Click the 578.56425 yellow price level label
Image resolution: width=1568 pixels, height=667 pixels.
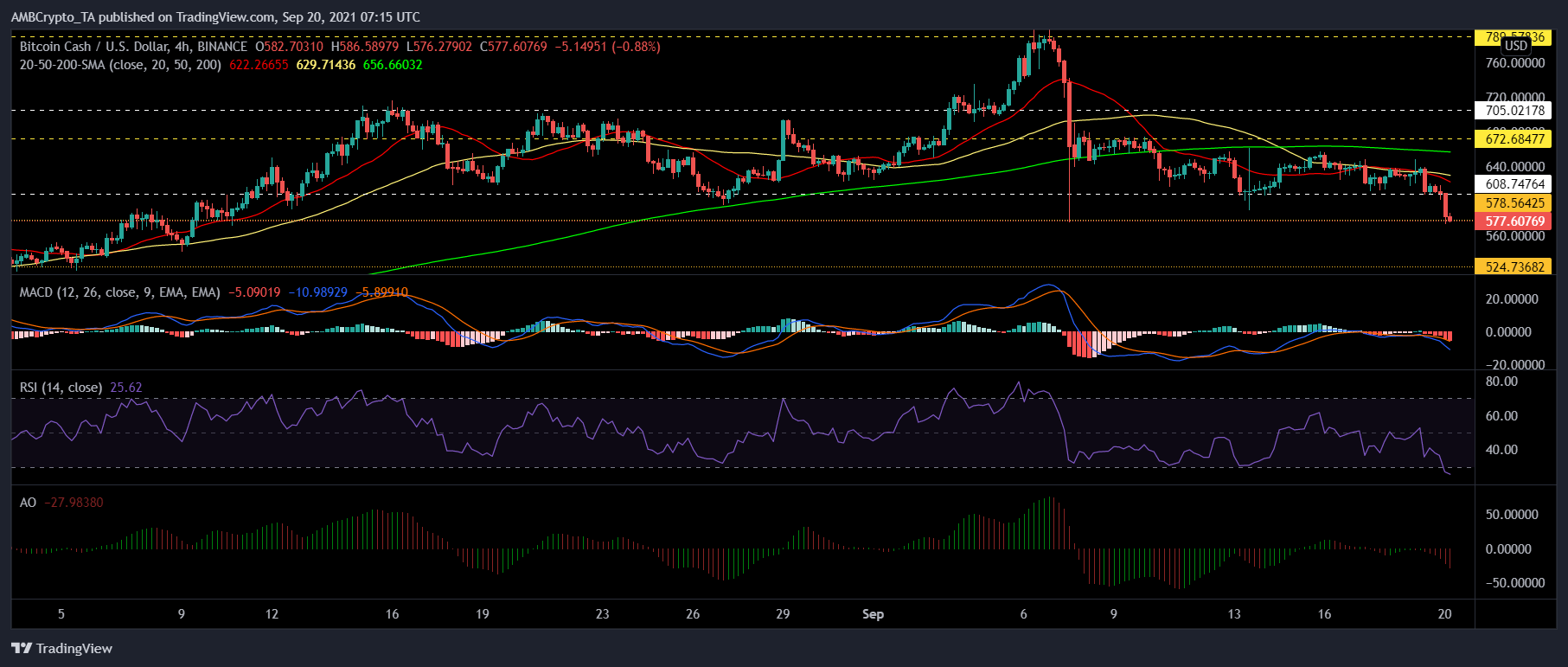coord(1514,203)
